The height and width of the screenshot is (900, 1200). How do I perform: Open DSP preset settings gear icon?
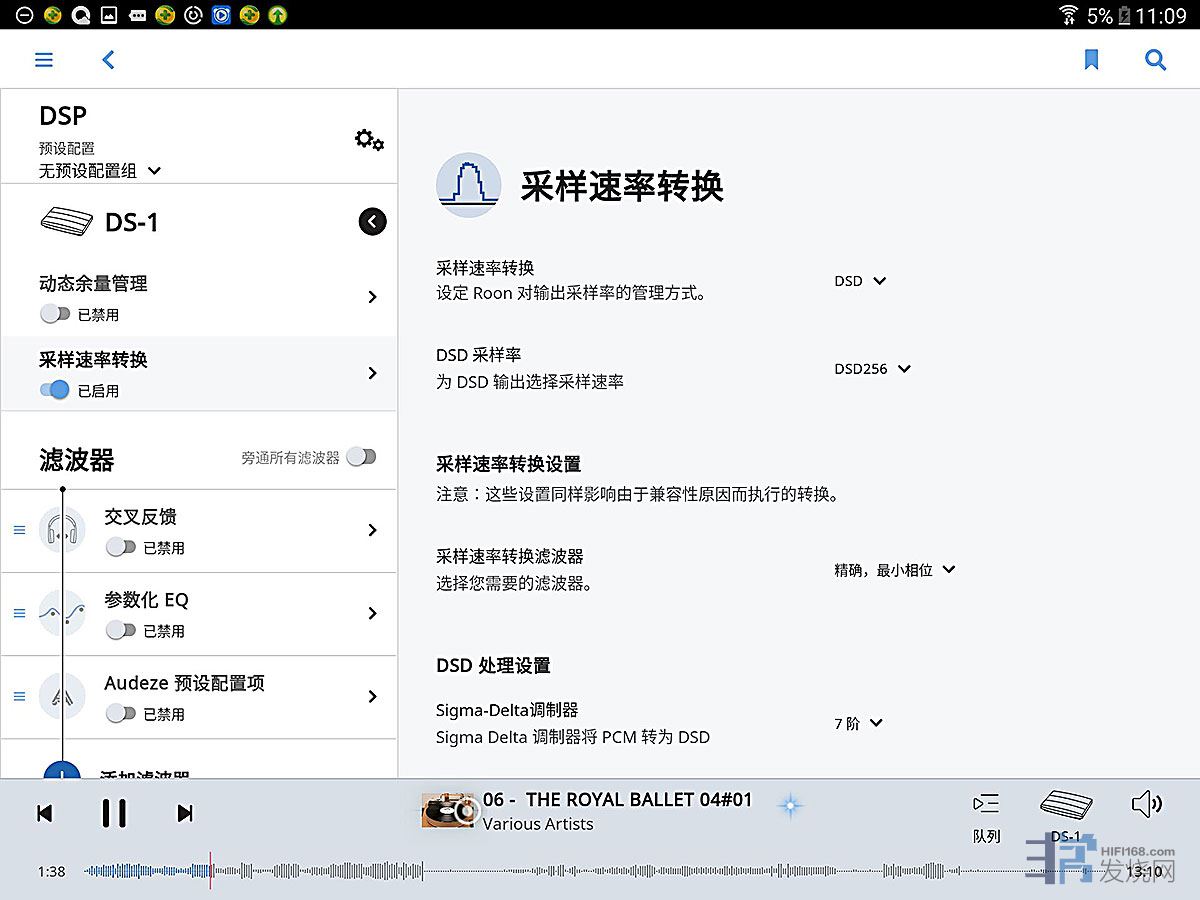369,140
